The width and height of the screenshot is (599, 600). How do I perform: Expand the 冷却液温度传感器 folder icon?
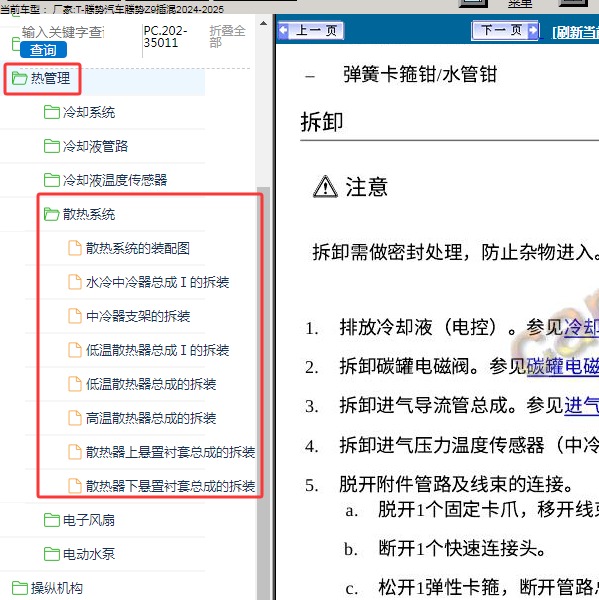tap(51, 180)
